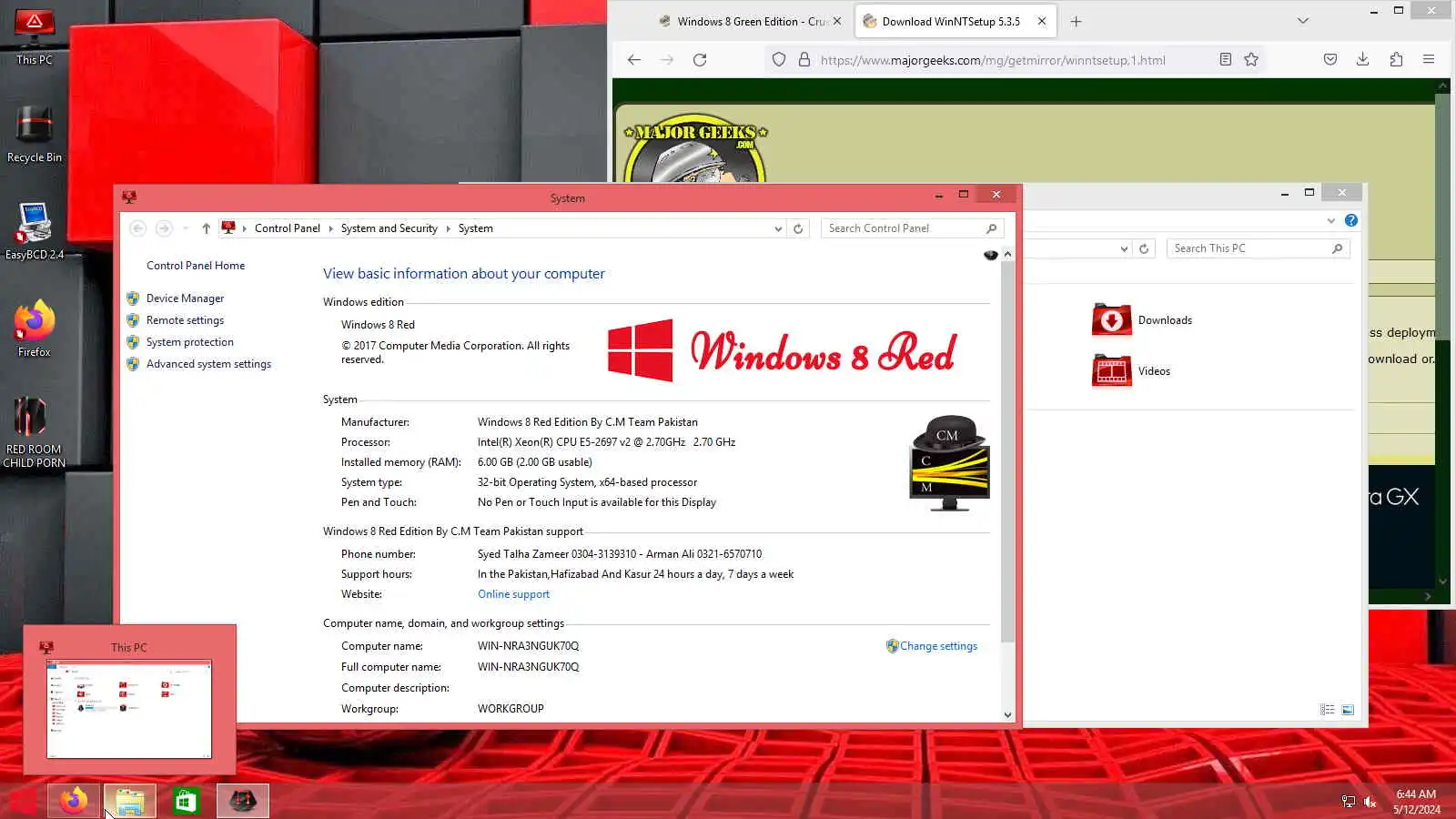Close the Download WinNTSetup tab
Screen dimensions: 1456x819
pos(1042,21)
